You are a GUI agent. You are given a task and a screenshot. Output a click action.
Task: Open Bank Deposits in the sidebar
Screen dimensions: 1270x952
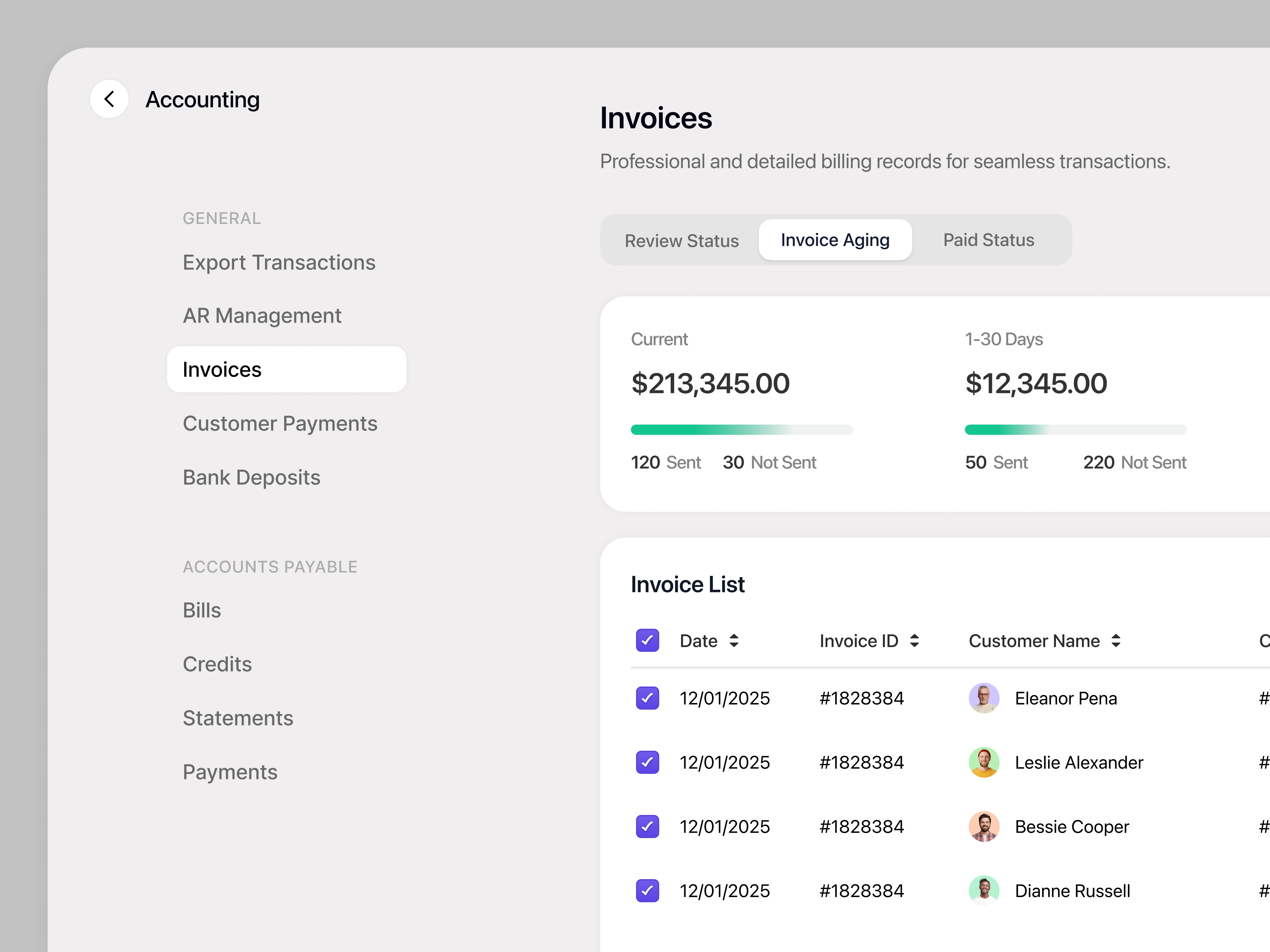click(x=251, y=477)
